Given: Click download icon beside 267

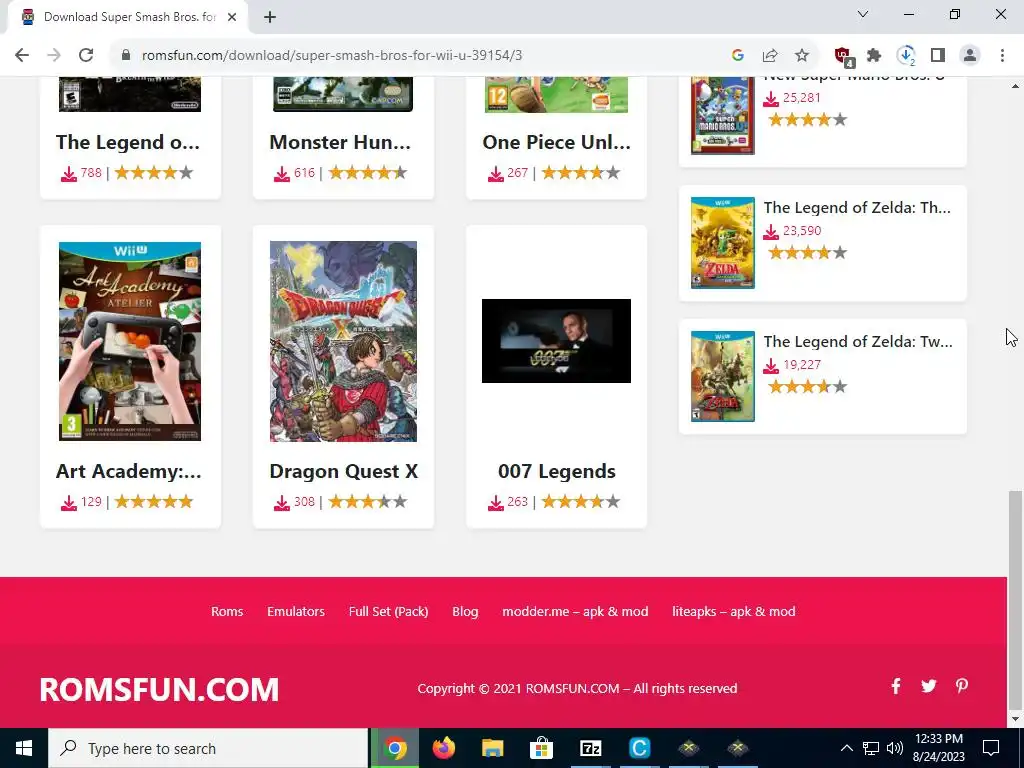Looking at the screenshot, I should pos(496,174).
